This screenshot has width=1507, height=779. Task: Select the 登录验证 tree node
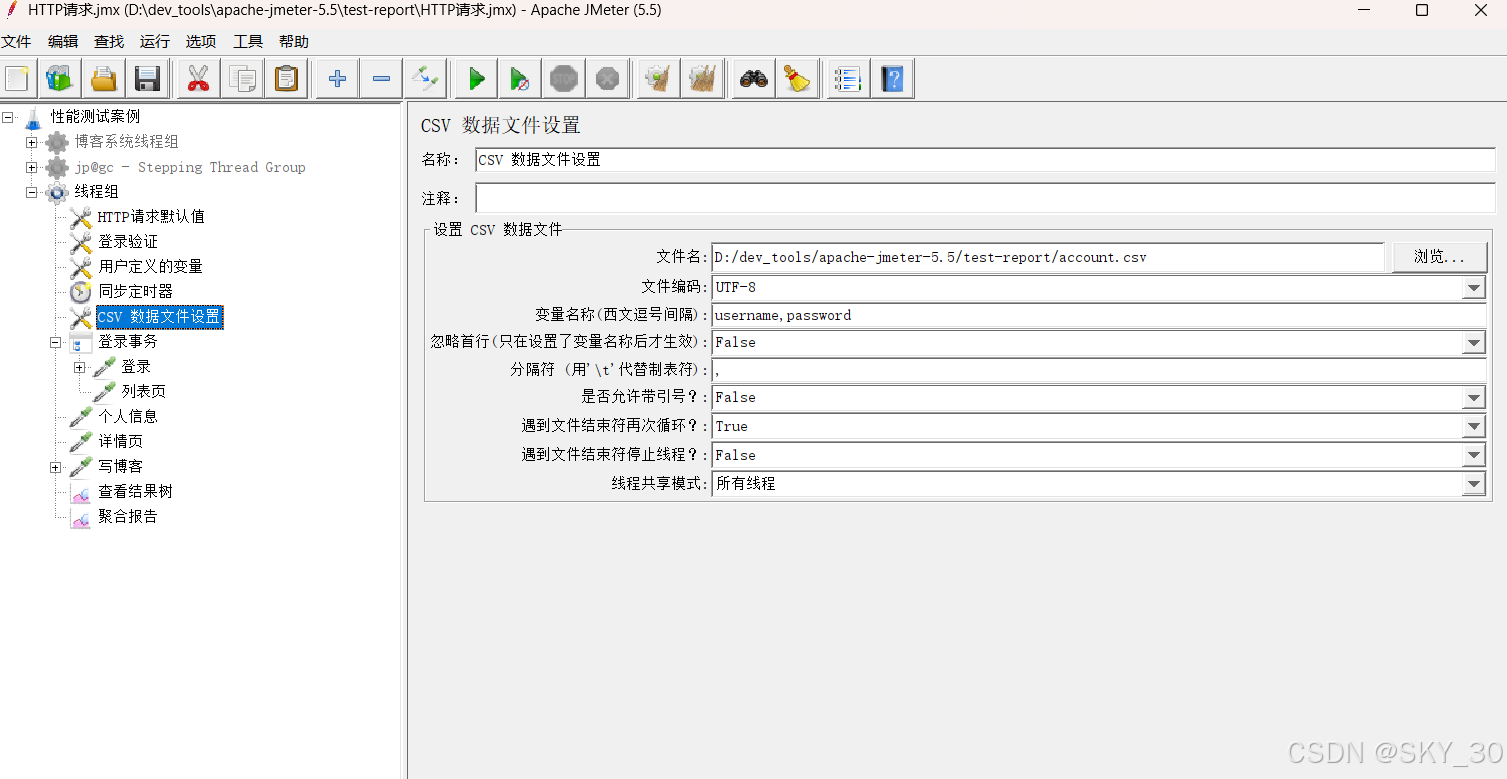(x=128, y=241)
